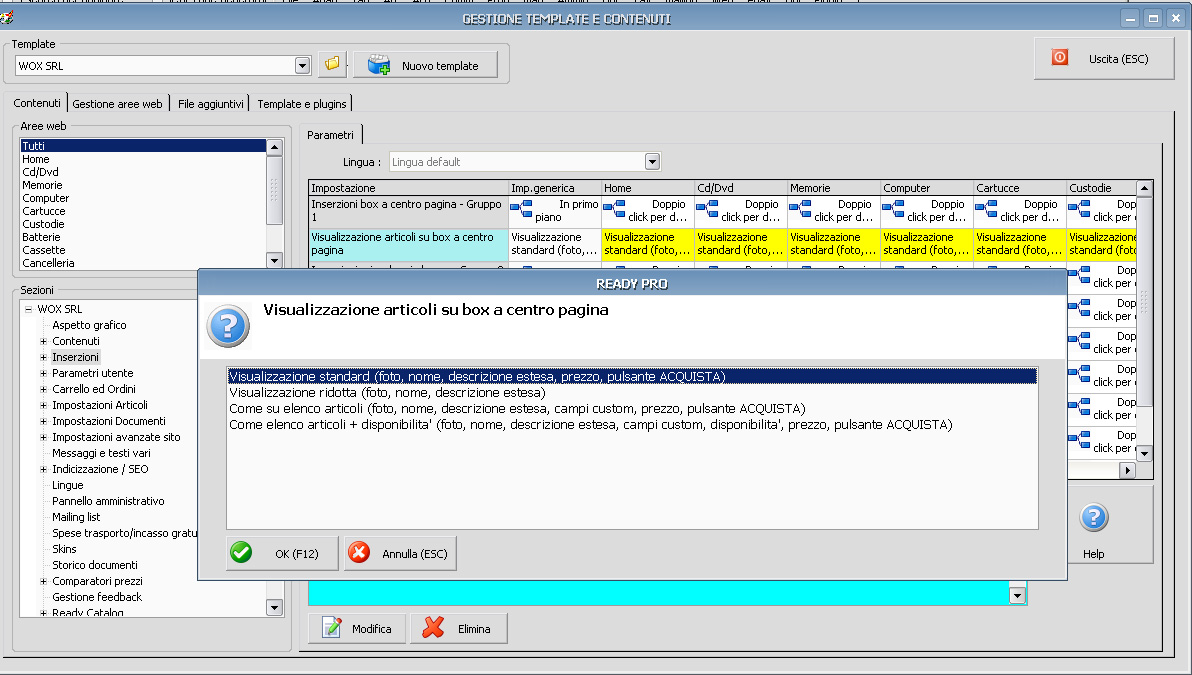Open the Template combo box arrow
This screenshot has height=675, width=1192.
(x=303, y=65)
